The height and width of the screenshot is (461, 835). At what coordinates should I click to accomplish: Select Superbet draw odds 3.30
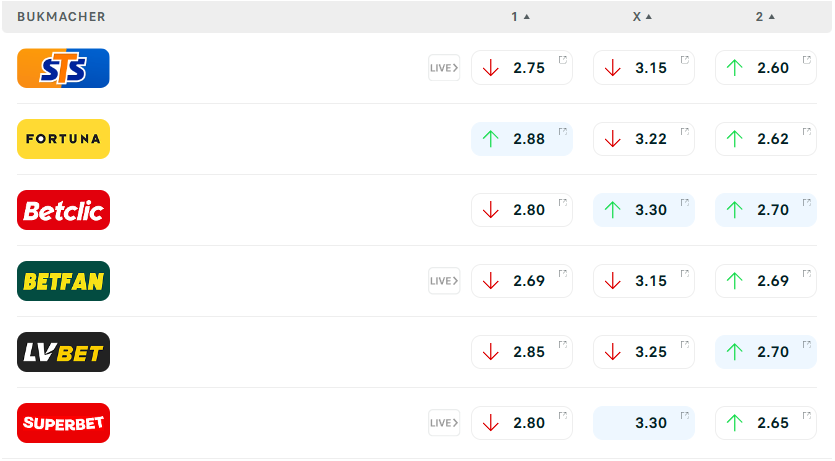(x=643, y=423)
